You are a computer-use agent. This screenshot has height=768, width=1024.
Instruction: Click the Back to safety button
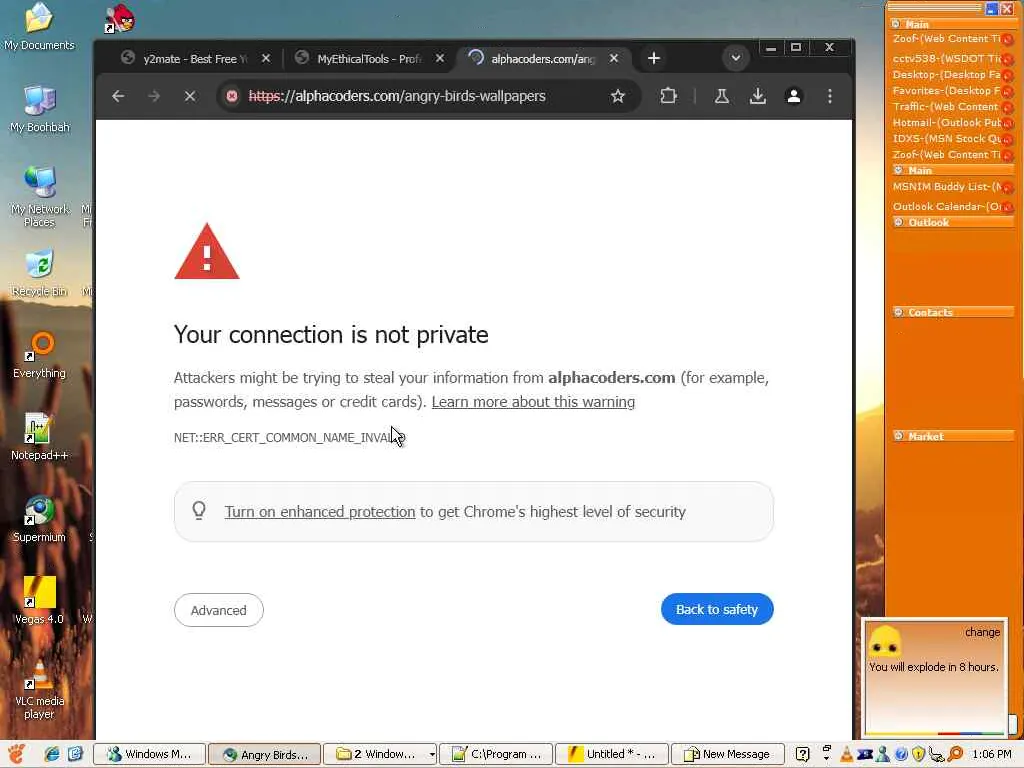(x=717, y=609)
